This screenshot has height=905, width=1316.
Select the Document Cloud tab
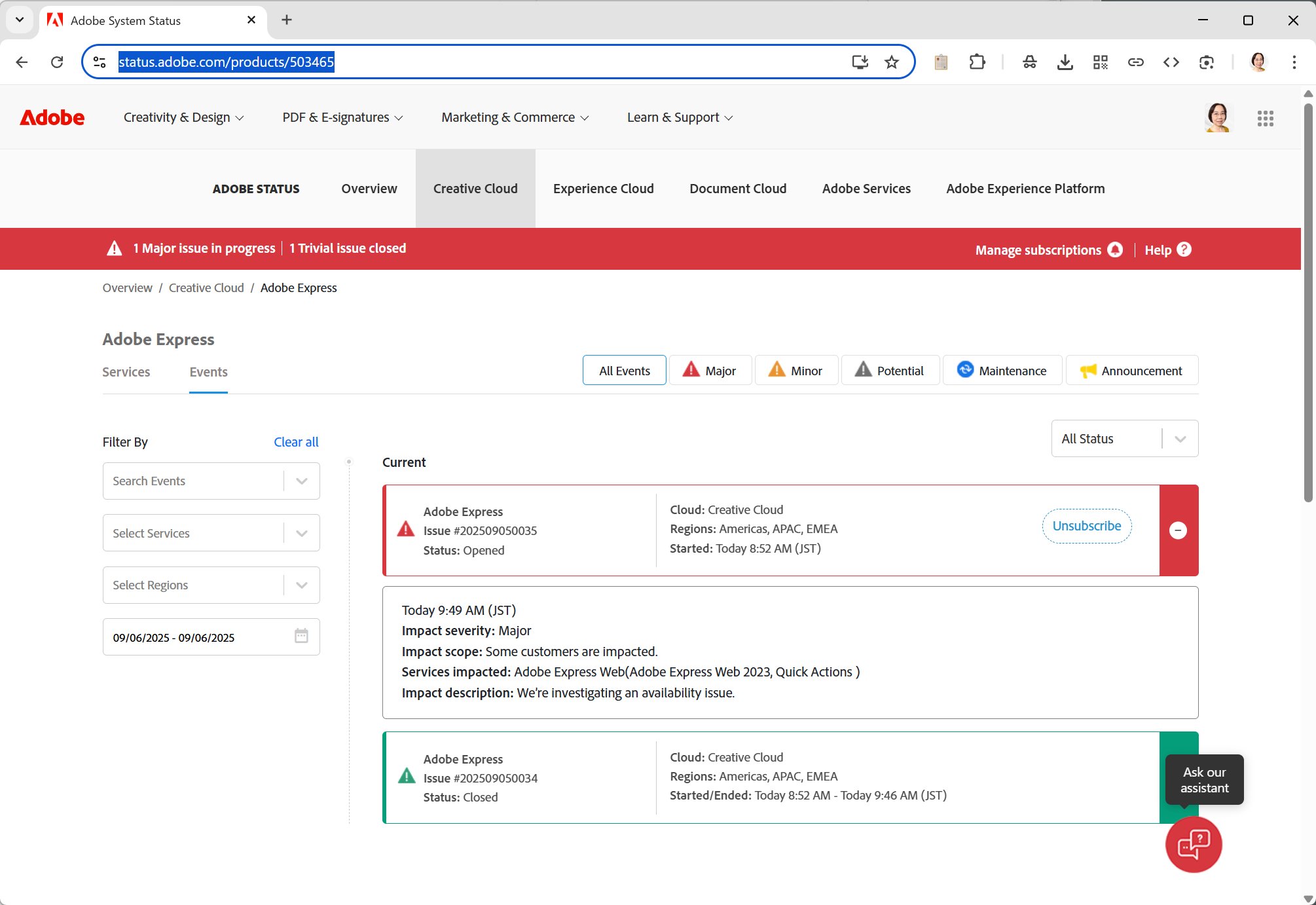[x=738, y=189]
